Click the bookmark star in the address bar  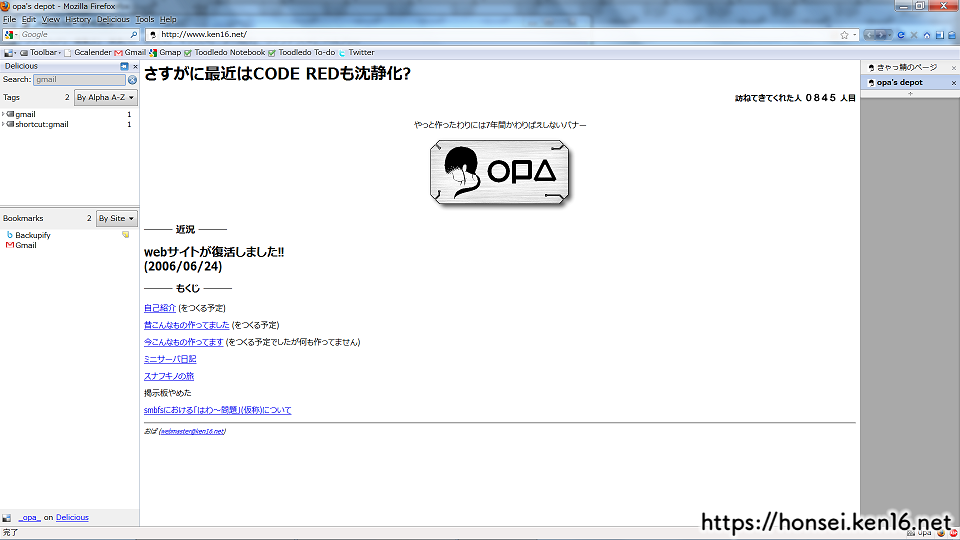click(844, 34)
